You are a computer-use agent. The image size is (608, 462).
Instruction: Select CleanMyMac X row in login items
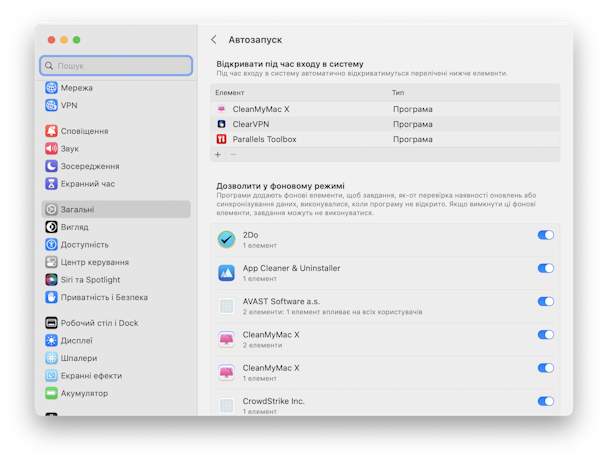coord(385,109)
